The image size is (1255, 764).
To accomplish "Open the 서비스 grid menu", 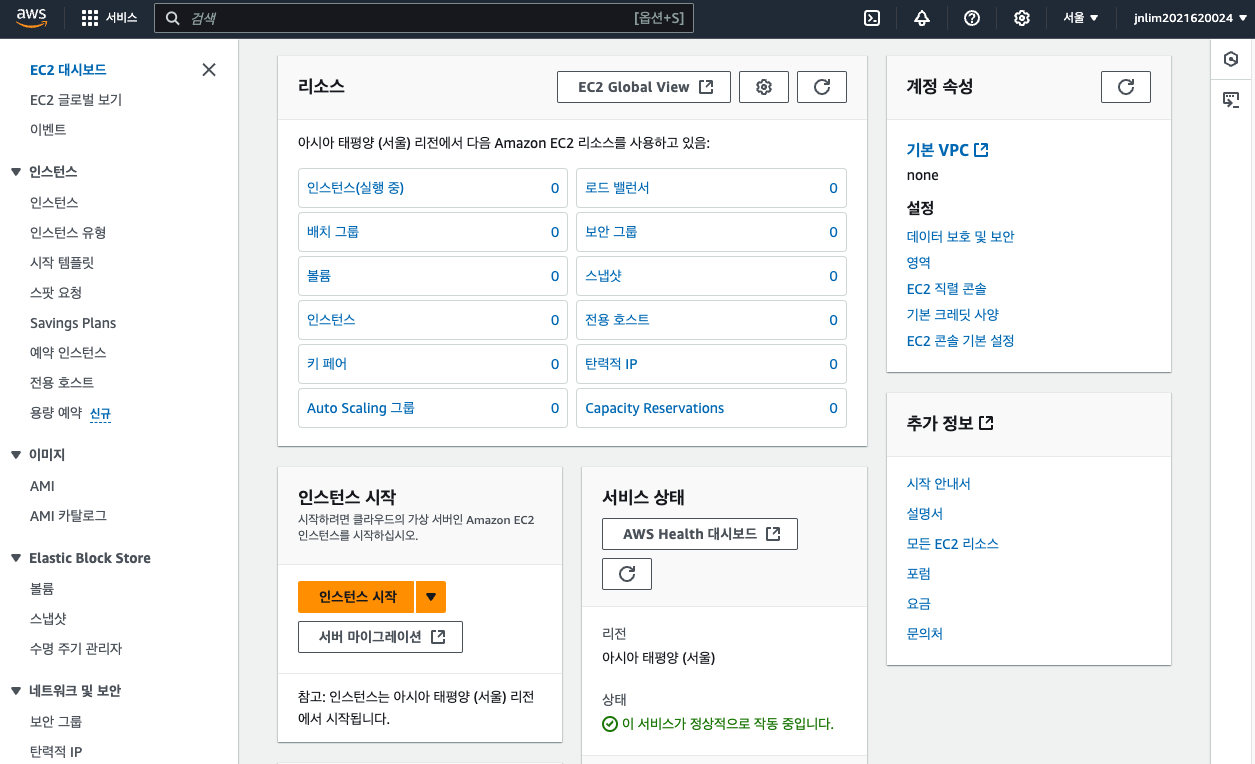I will point(109,18).
